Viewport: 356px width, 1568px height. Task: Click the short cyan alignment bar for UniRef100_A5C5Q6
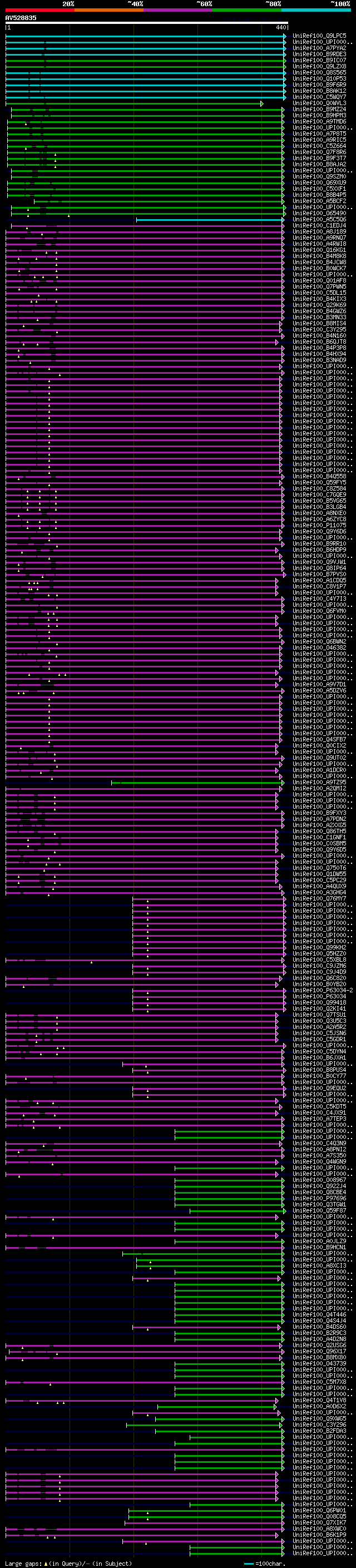[x=211, y=220]
